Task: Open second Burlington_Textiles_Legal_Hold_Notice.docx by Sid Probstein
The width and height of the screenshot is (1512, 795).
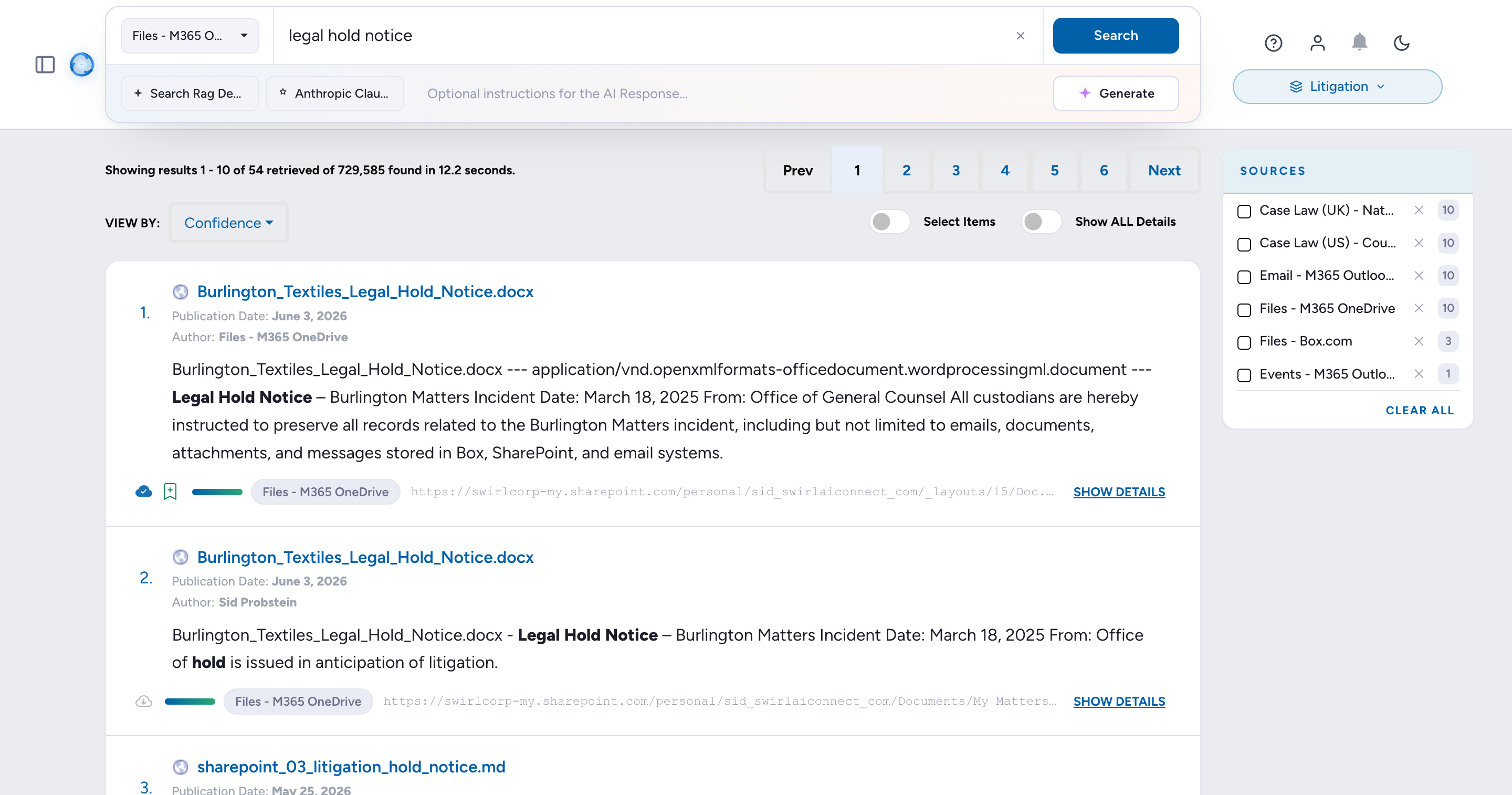Action: pyautogui.click(x=365, y=557)
